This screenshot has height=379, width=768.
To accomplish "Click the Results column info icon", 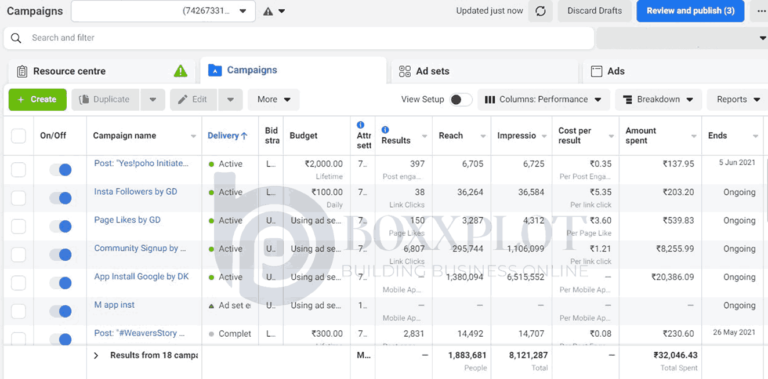I will coord(385,130).
